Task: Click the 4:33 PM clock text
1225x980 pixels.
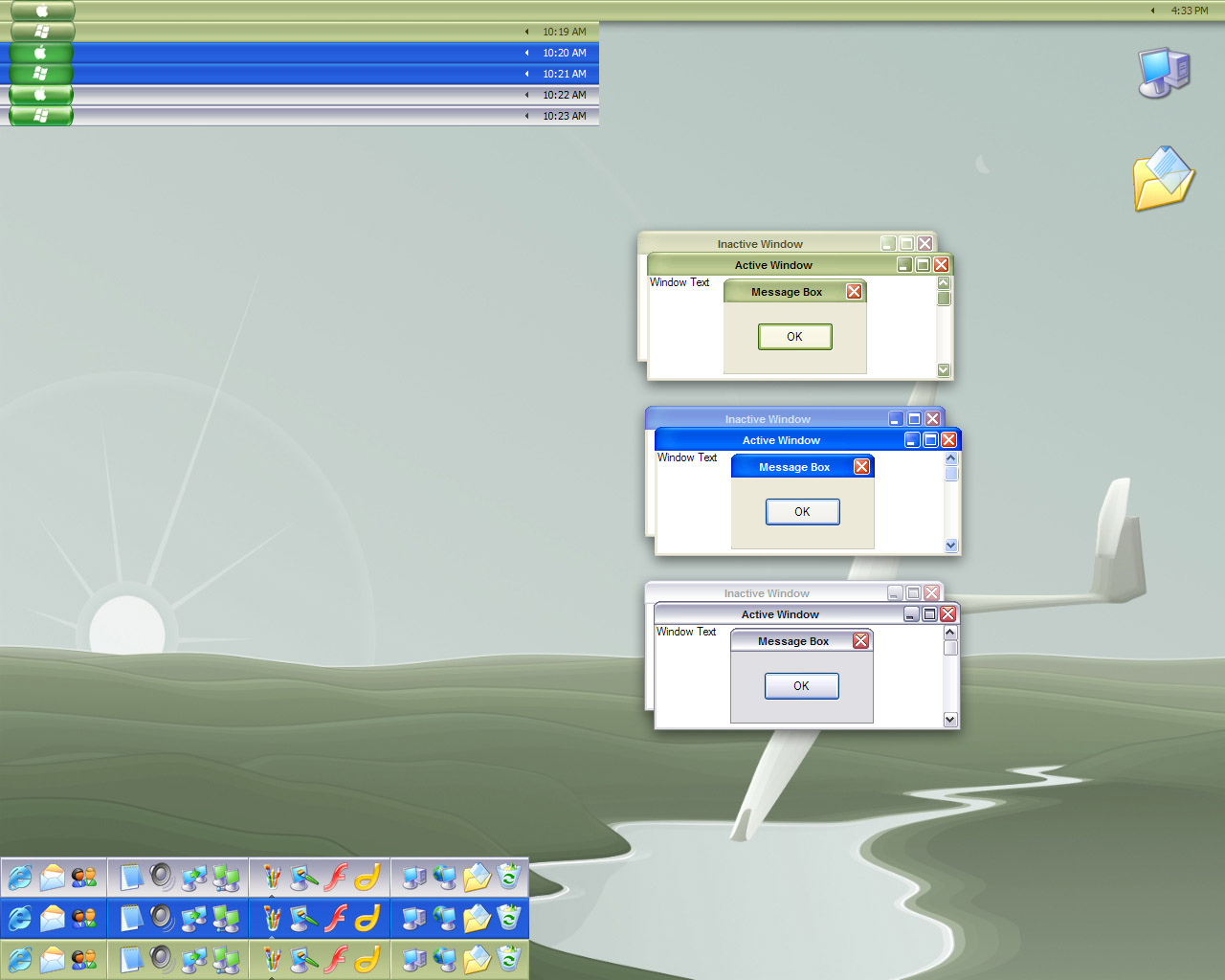Action: [1190, 11]
